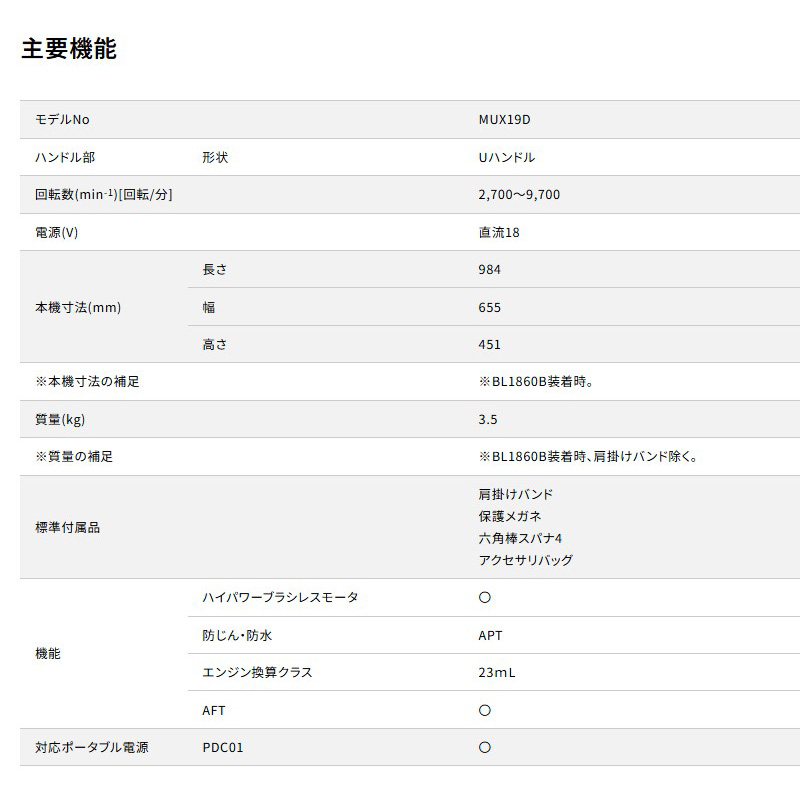Select the 長さ sub-label

point(214,269)
